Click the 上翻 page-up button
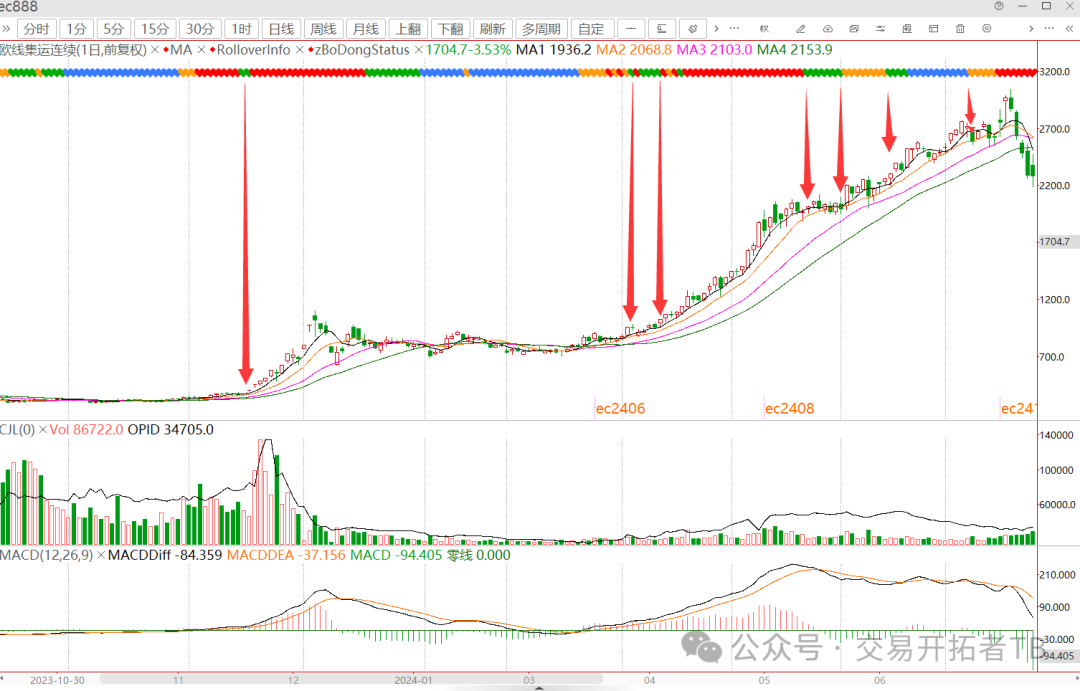Screen dimensions: 1080x691 tap(408, 29)
